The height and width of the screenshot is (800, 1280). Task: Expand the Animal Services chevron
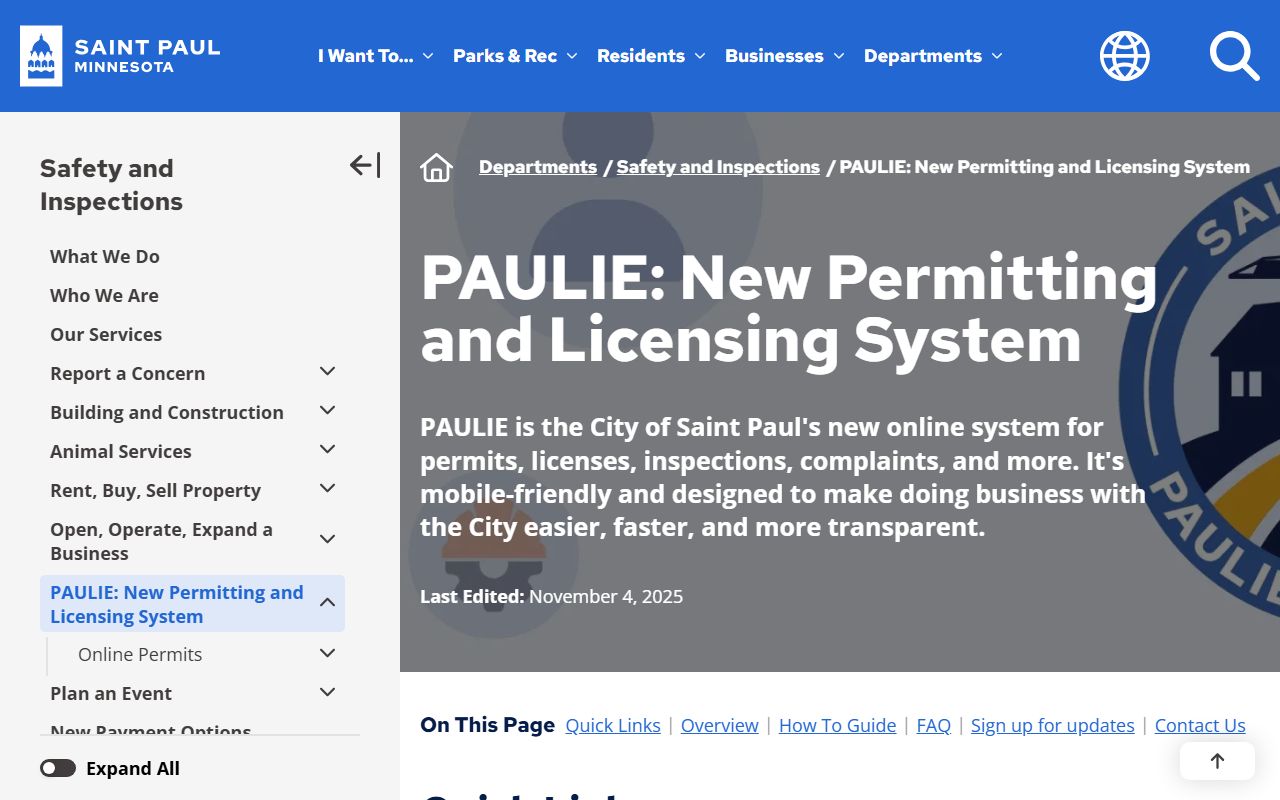[x=327, y=450]
